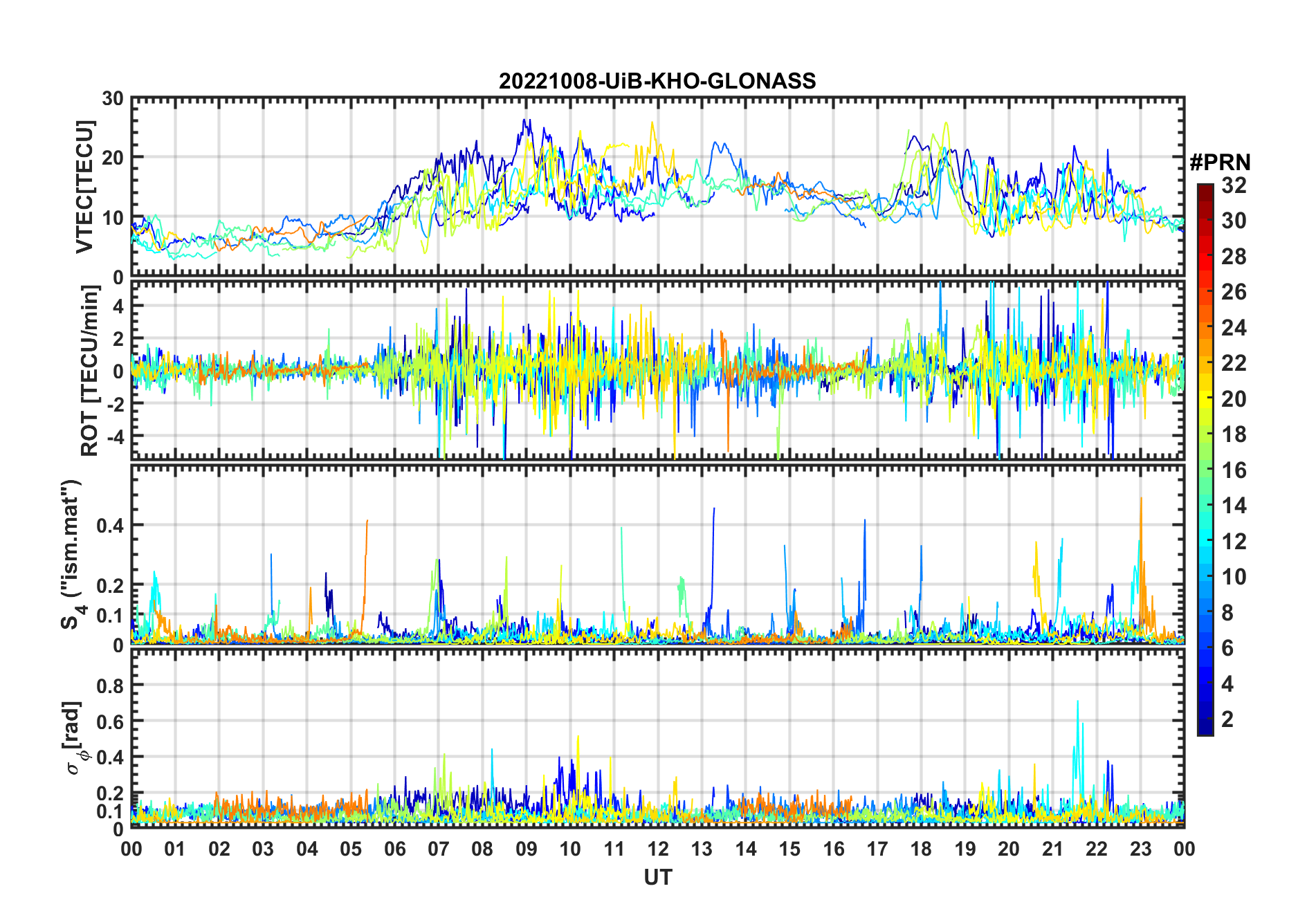The image size is (1316, 920).
Task: Select colorbar tick label 30
Action: tap(1234, 221)
